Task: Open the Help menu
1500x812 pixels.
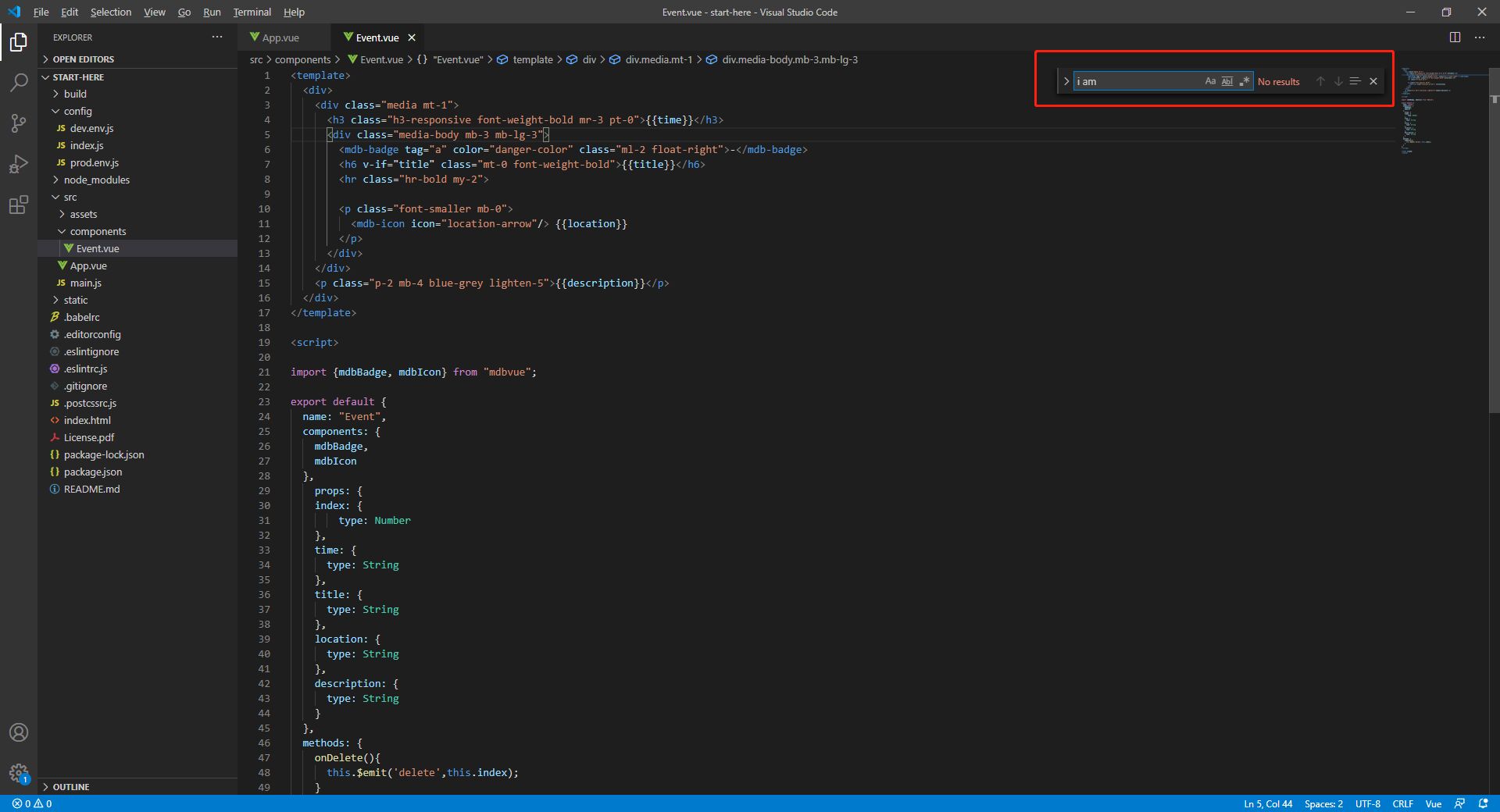Action: [294, 12]
